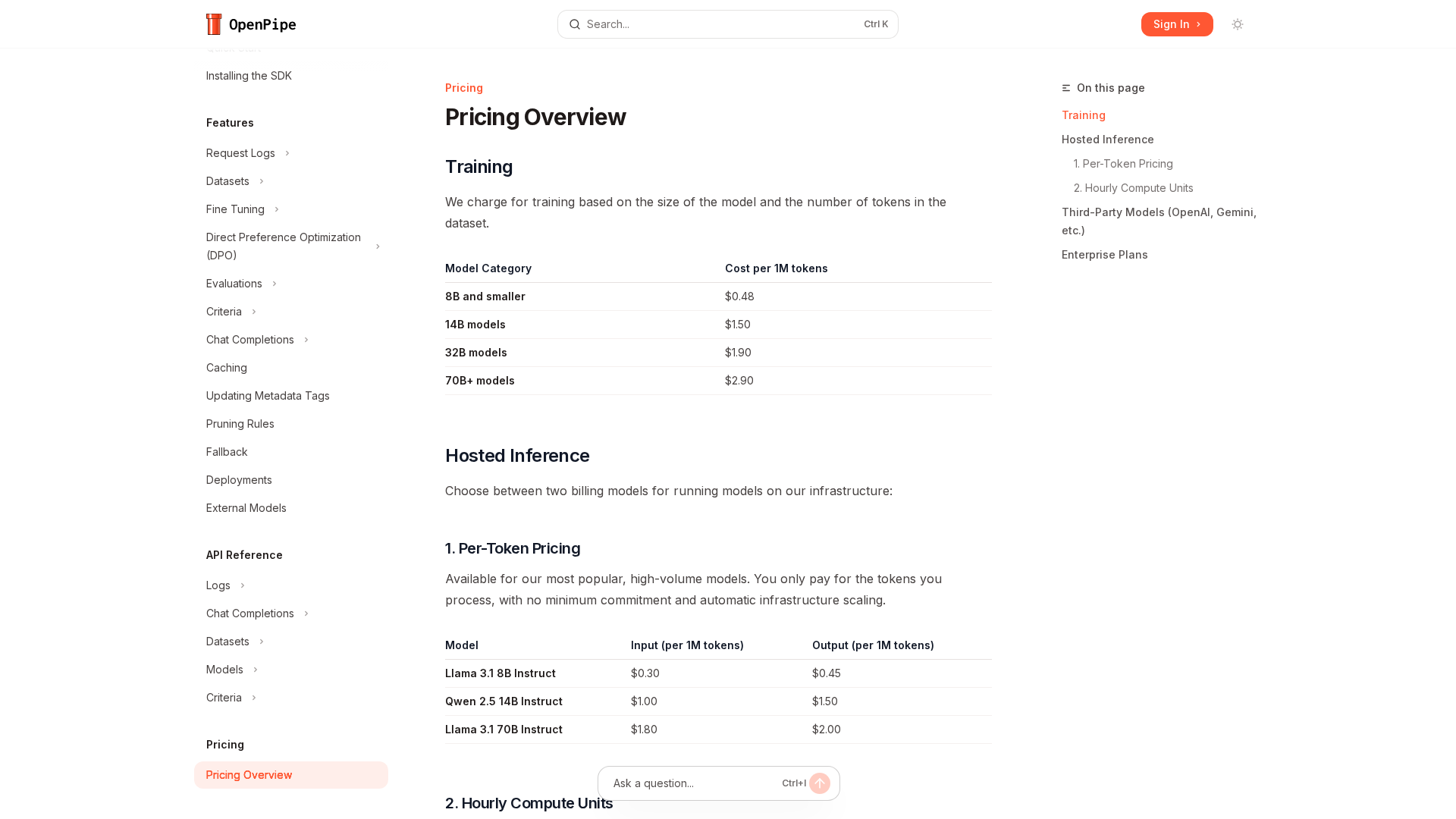Expand Direct Preference Optimization chevron
1456x819 pixels.
tap(378, 246)
